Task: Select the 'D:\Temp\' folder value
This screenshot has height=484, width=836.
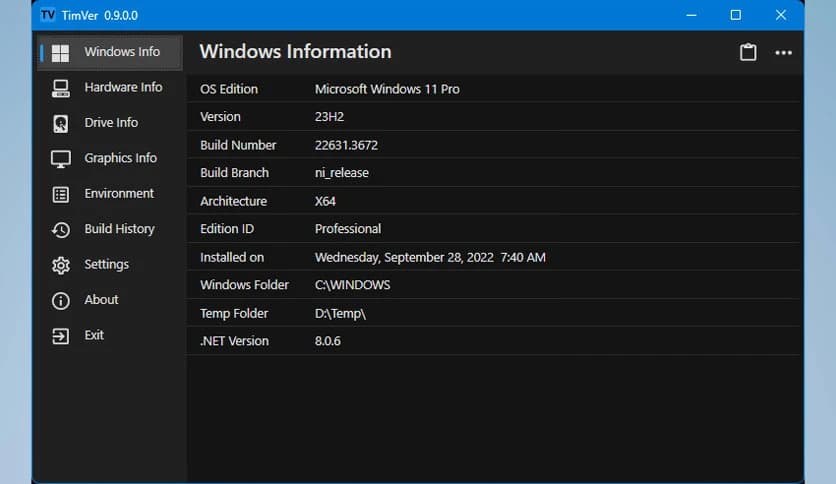Action: tap(340, 313)
